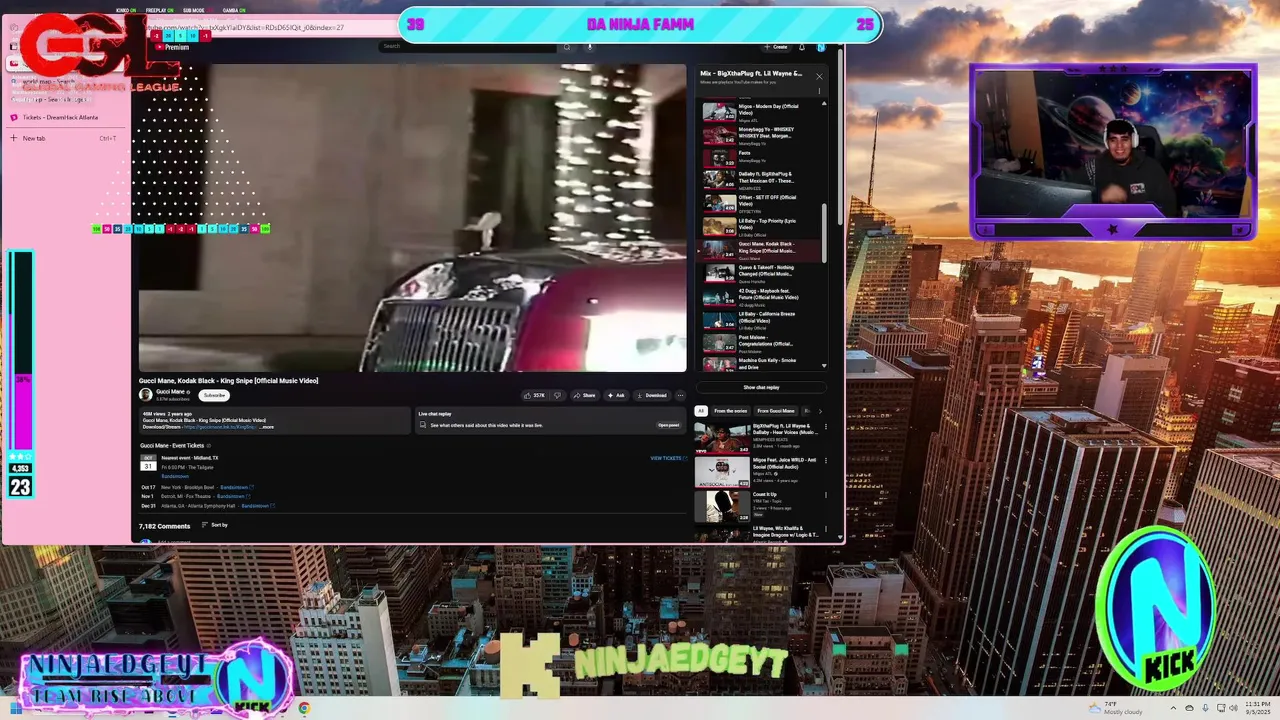Open options for BigXthaPlug Hear Voices recommendation
Viewport: 1280px width, 720px height.
(x=825, y=428)
